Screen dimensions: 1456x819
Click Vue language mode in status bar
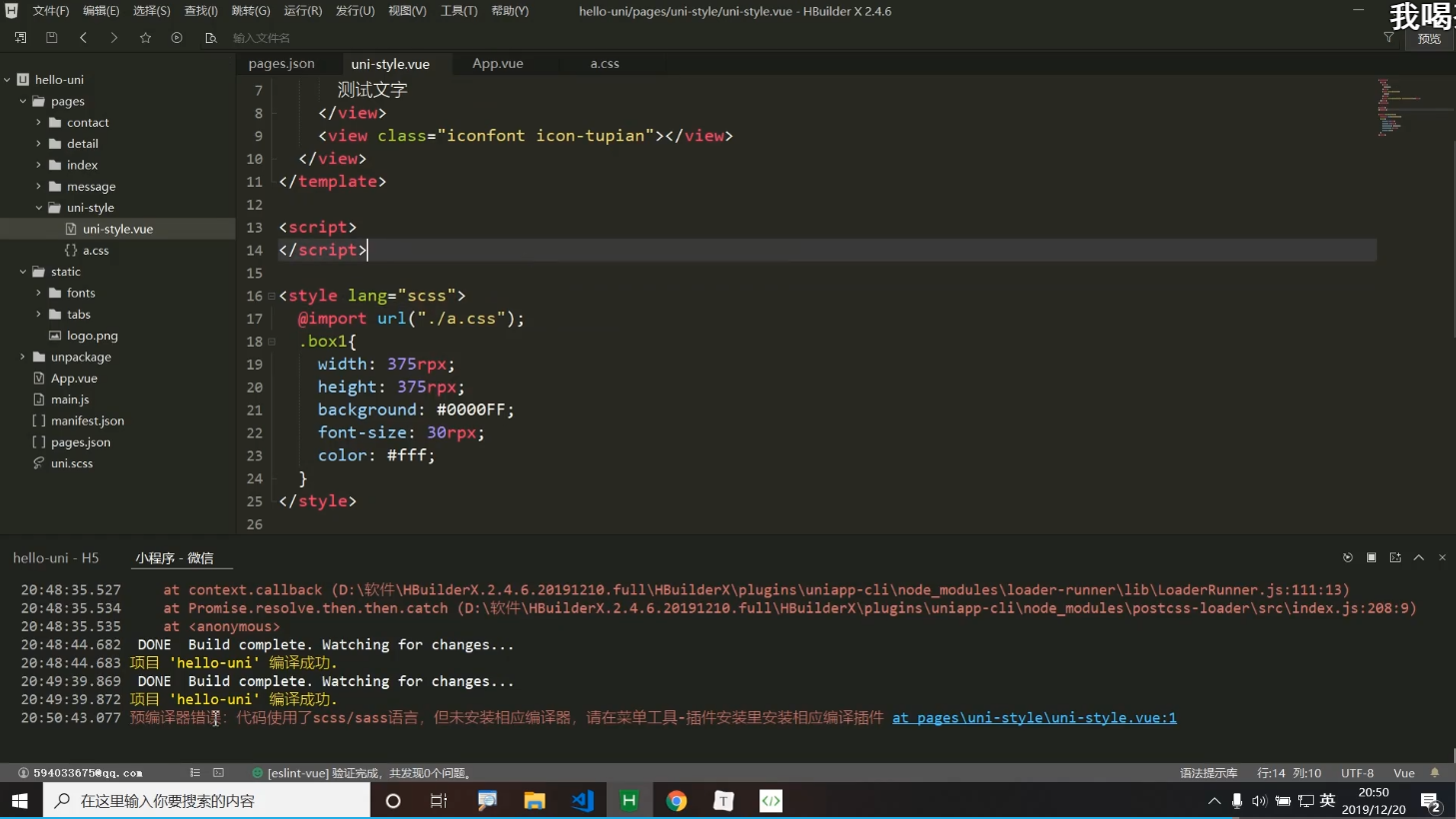tap(1404, 773)
